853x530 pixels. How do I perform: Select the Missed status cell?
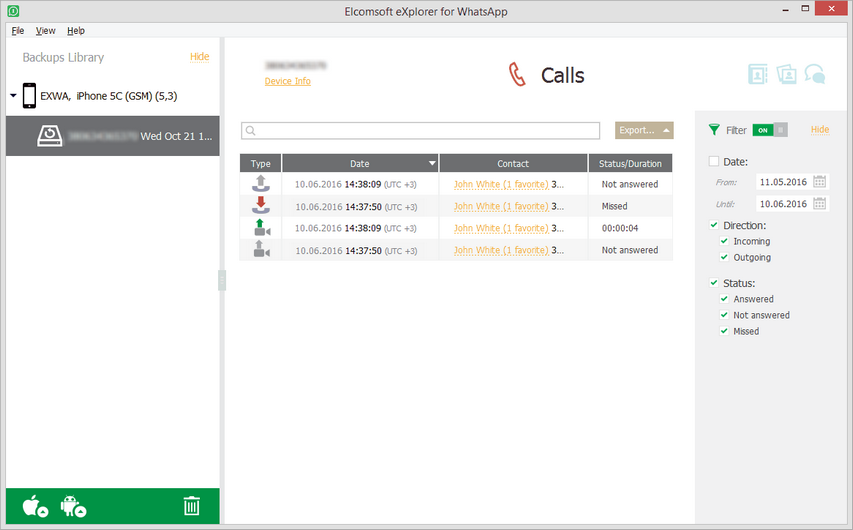(x=630, y=206)
